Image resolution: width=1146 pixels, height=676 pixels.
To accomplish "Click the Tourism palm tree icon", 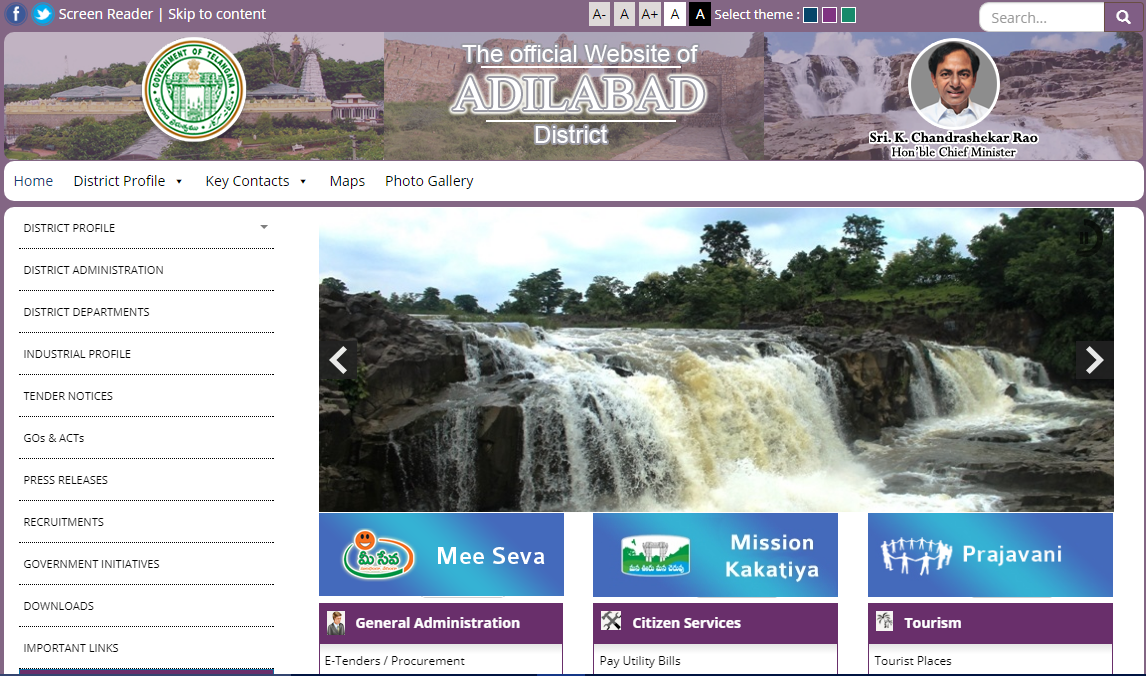I will point(884,622).
